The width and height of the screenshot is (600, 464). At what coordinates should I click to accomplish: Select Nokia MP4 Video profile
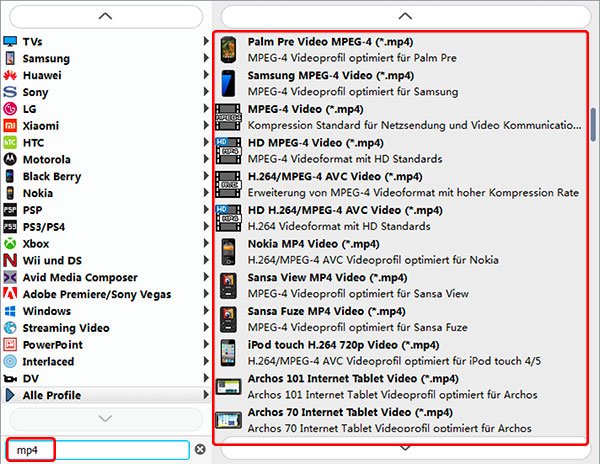[400, 252]
